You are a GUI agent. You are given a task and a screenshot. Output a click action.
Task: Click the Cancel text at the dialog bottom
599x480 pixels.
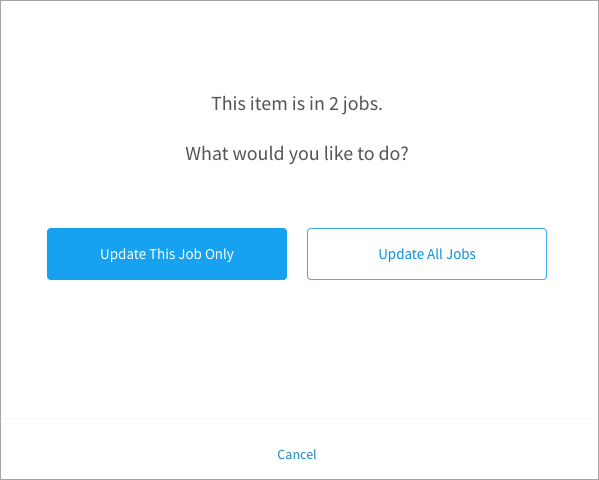297,454
